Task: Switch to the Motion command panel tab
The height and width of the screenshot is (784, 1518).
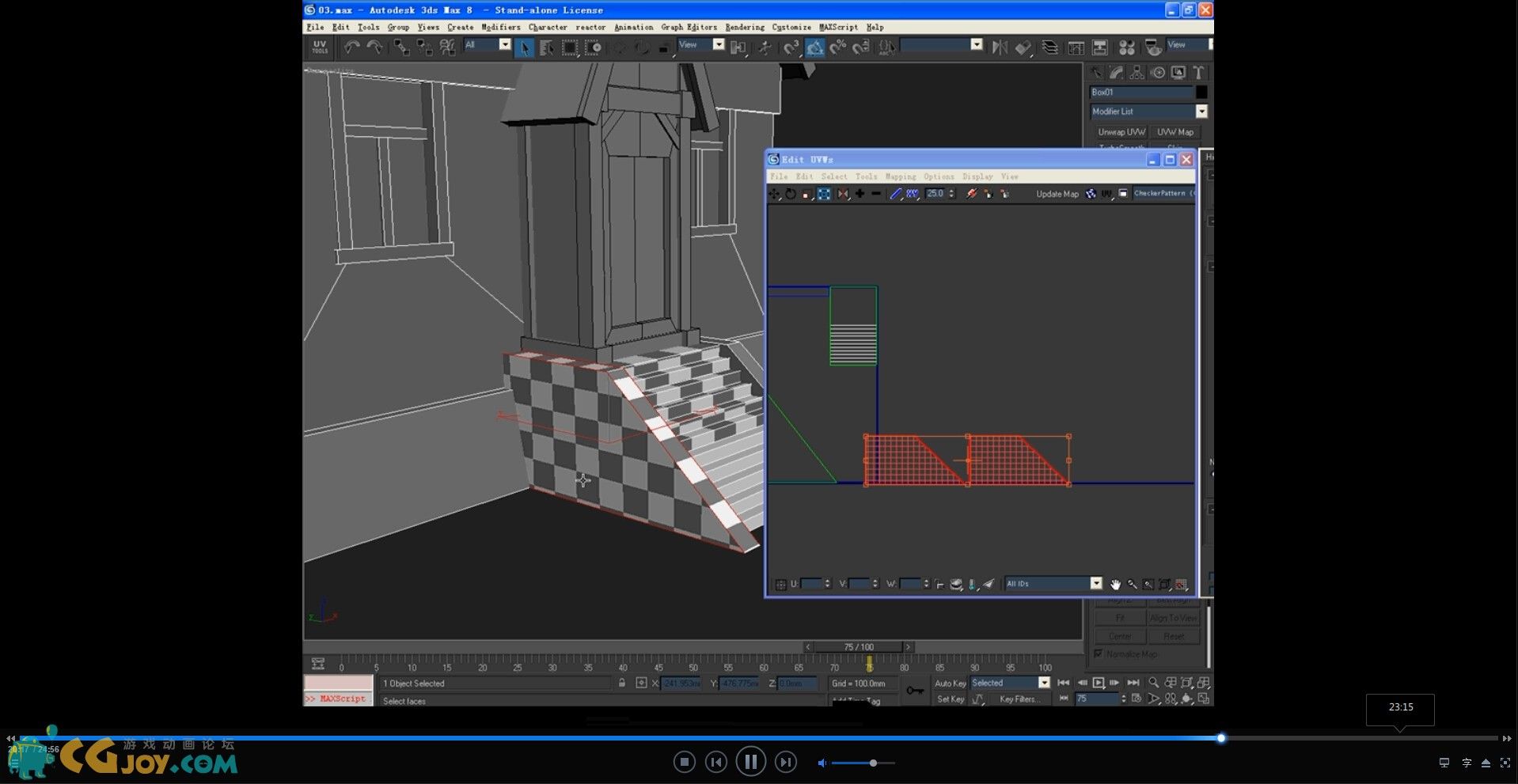Action: (x=1157, y=73)
